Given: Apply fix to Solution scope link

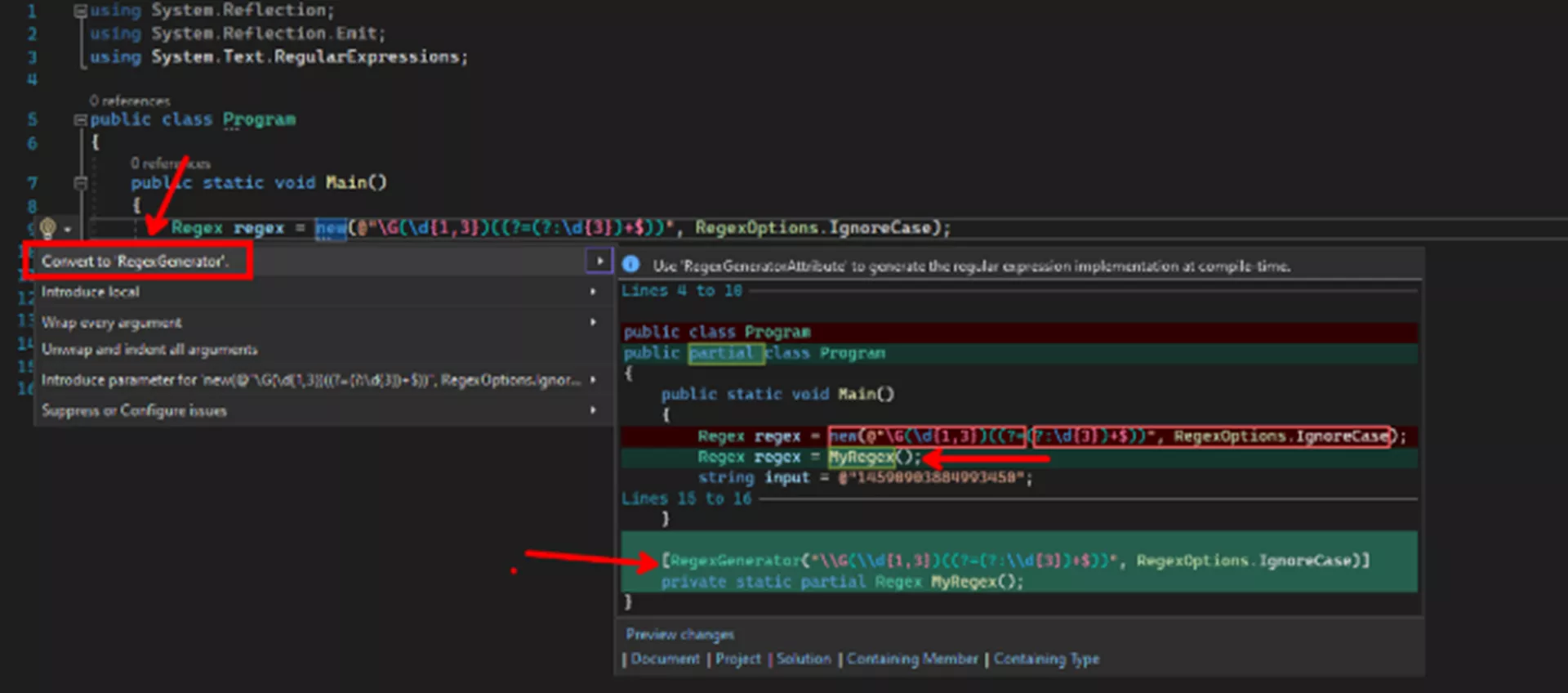Looking at the screenshot, I should click(803, 659).
